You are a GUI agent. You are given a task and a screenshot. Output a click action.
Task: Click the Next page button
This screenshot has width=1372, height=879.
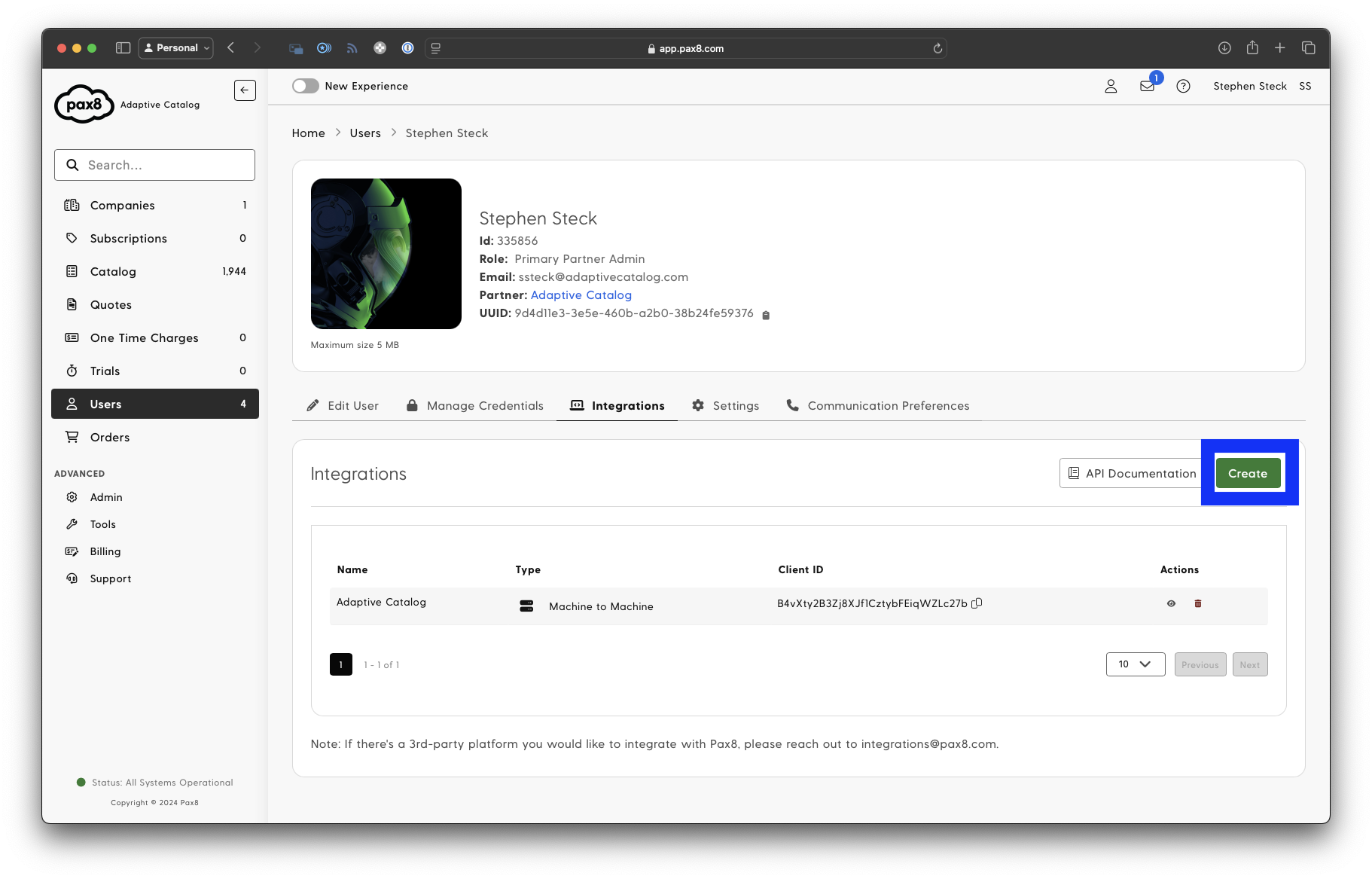coord(1250,664)
